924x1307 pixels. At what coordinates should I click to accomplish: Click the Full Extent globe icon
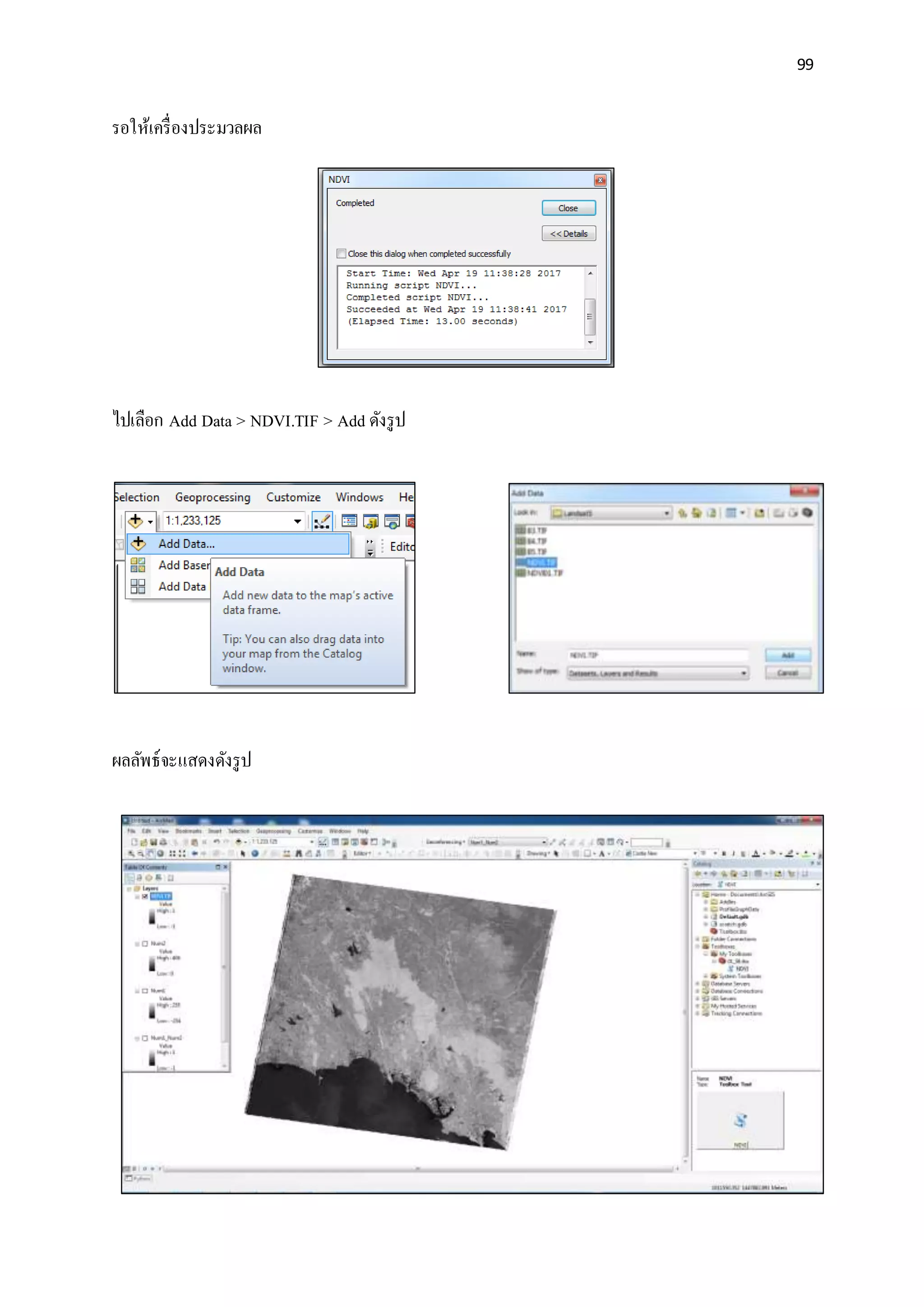pos(161,853)
